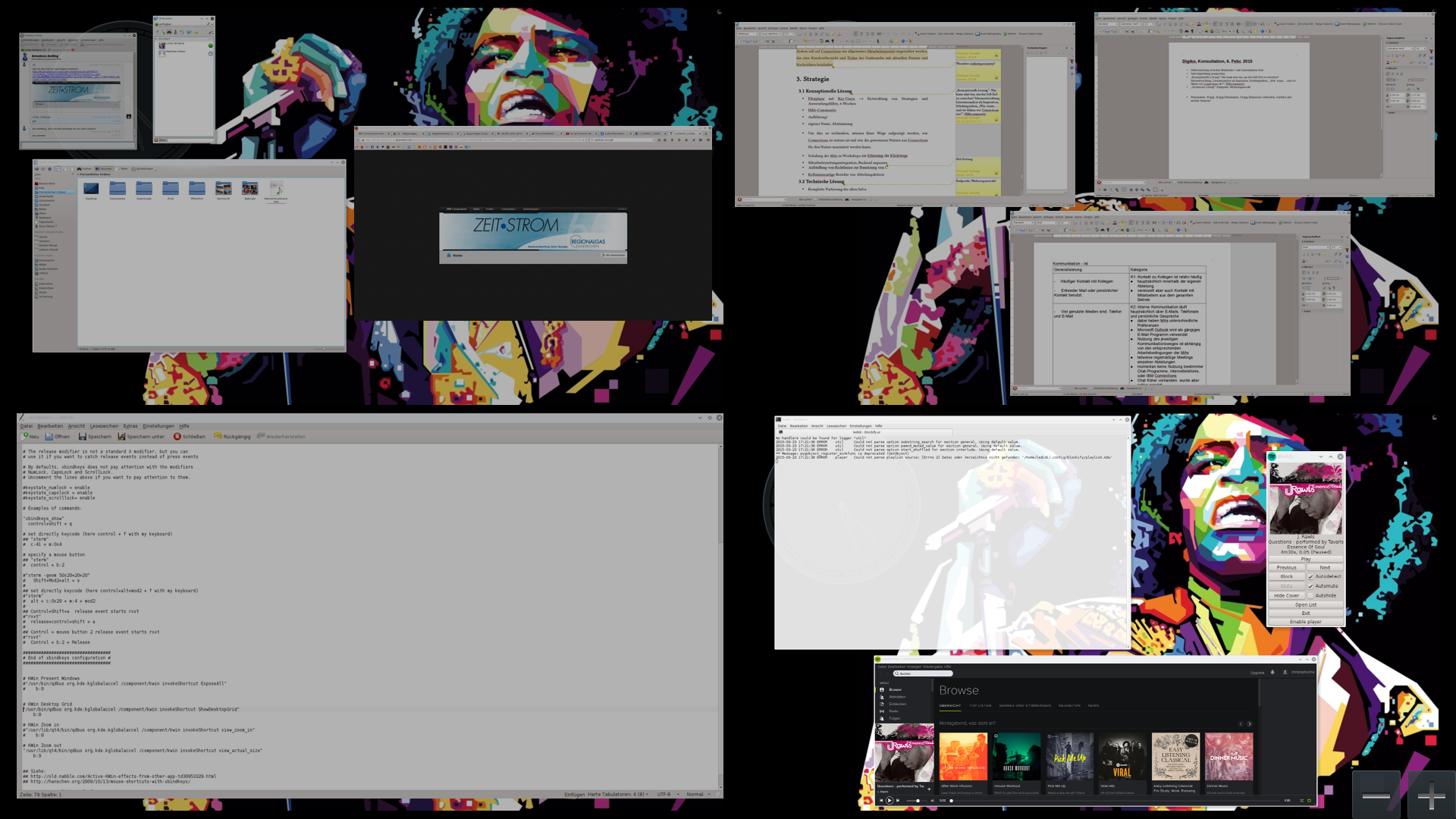Toggle repeat in Spotify playback bar
This screenshot has height=819, width=1456.
[1310, 800]
